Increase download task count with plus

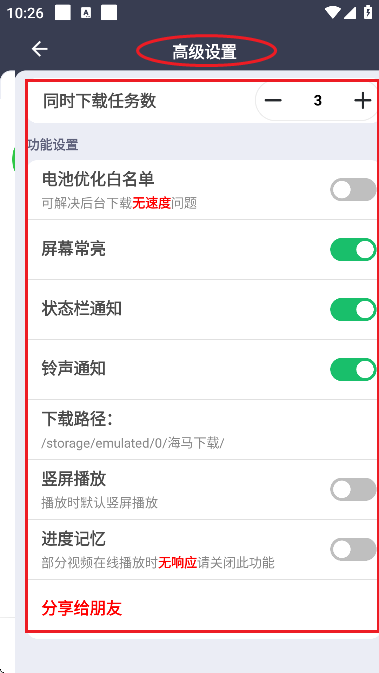[x=363, y=101]
